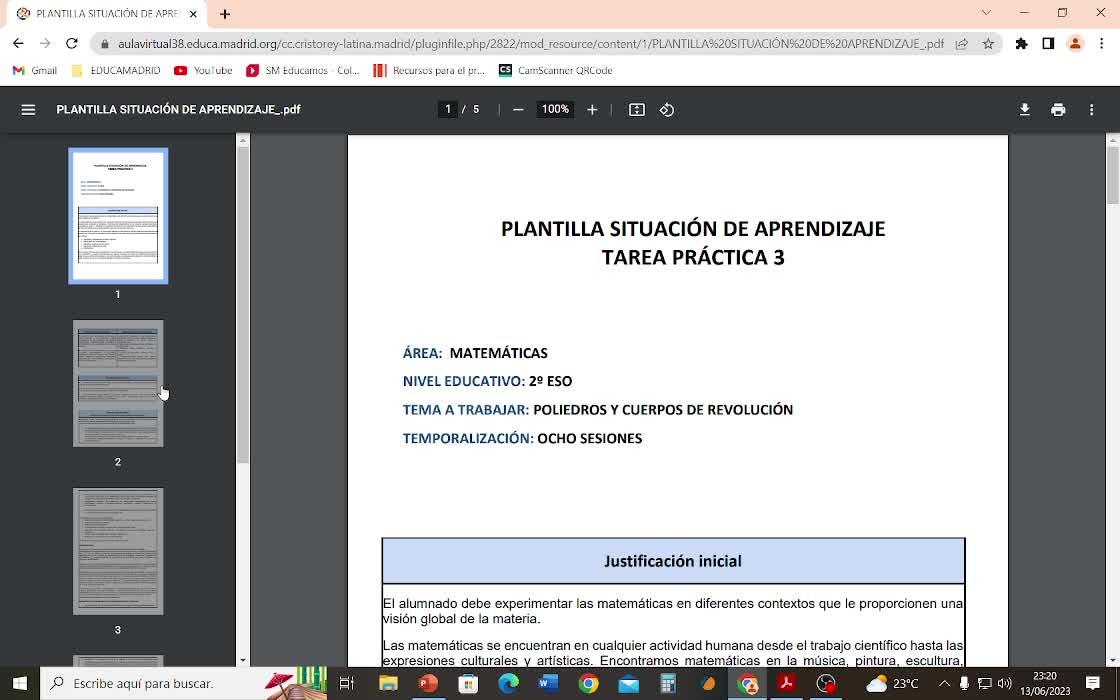Open Recursos para el pr... bookmark

429,70
